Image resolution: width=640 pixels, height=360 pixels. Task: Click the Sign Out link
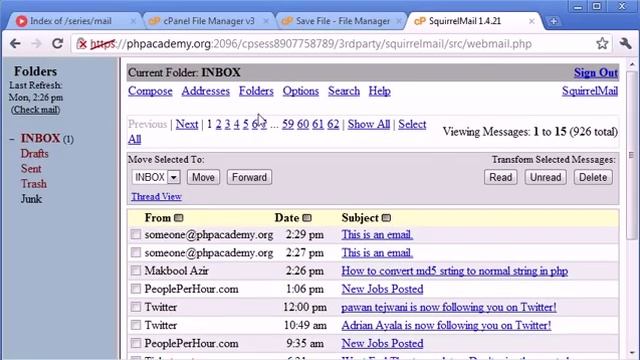(x=596, y=73)
